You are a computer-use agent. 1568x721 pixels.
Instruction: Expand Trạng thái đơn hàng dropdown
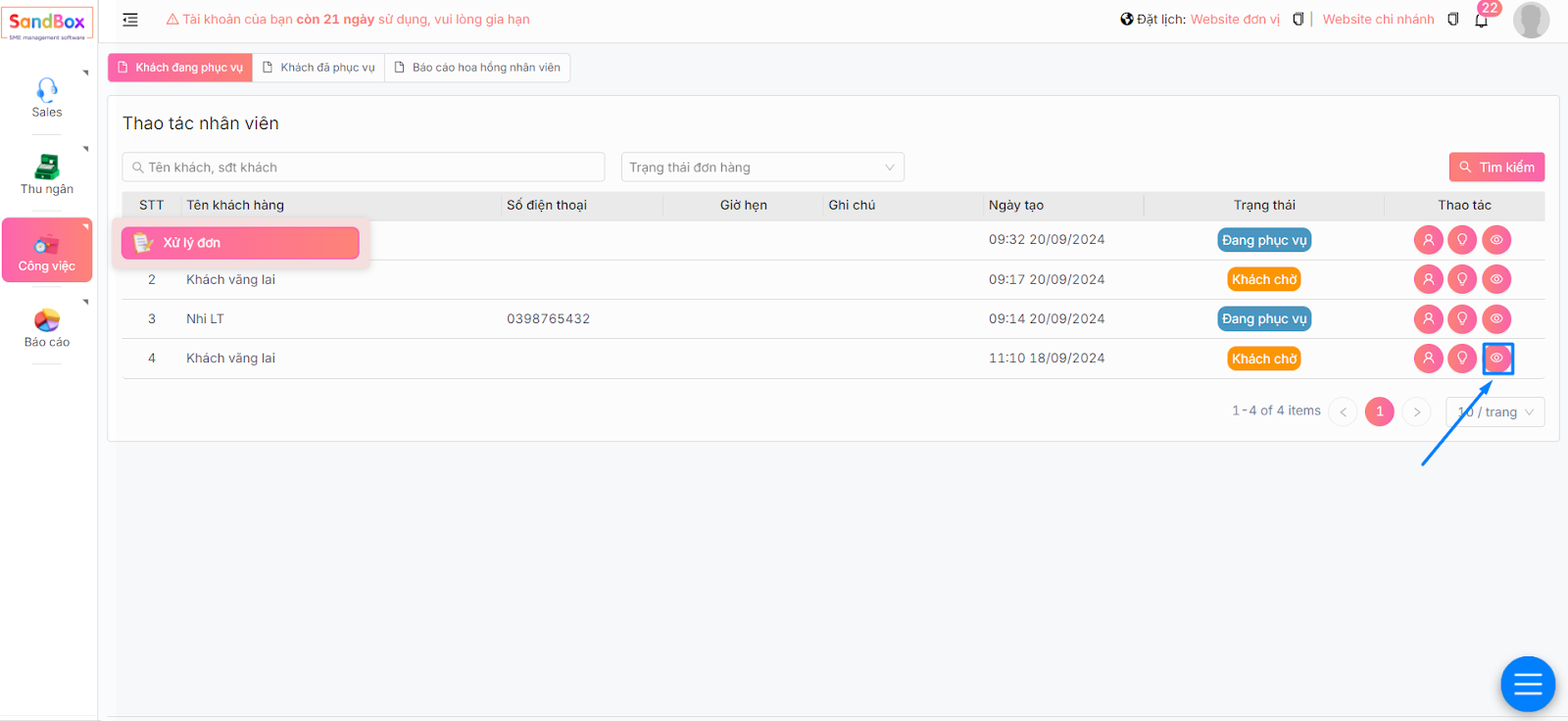(761, 168)
